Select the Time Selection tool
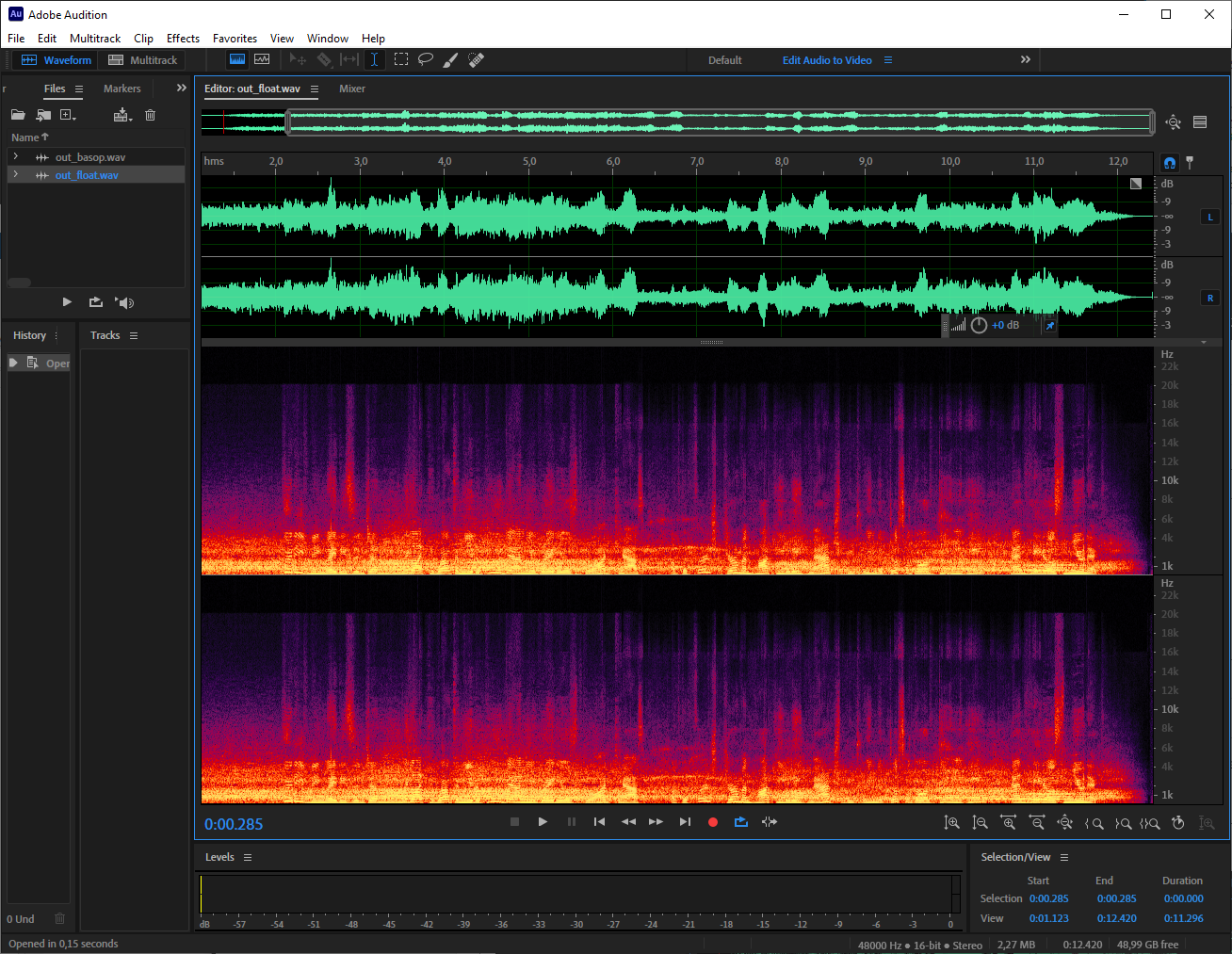The height and width of the screenshot is (954, 1232). [374, 59]
